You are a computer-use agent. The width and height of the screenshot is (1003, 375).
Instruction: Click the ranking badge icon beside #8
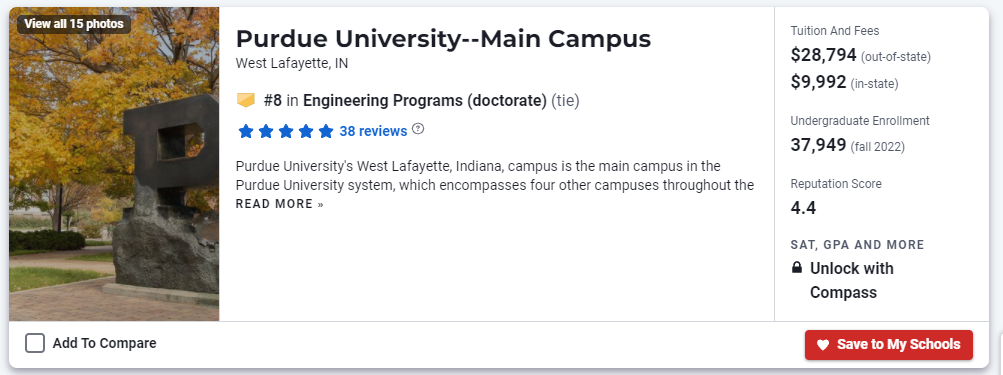pos(246,100)
